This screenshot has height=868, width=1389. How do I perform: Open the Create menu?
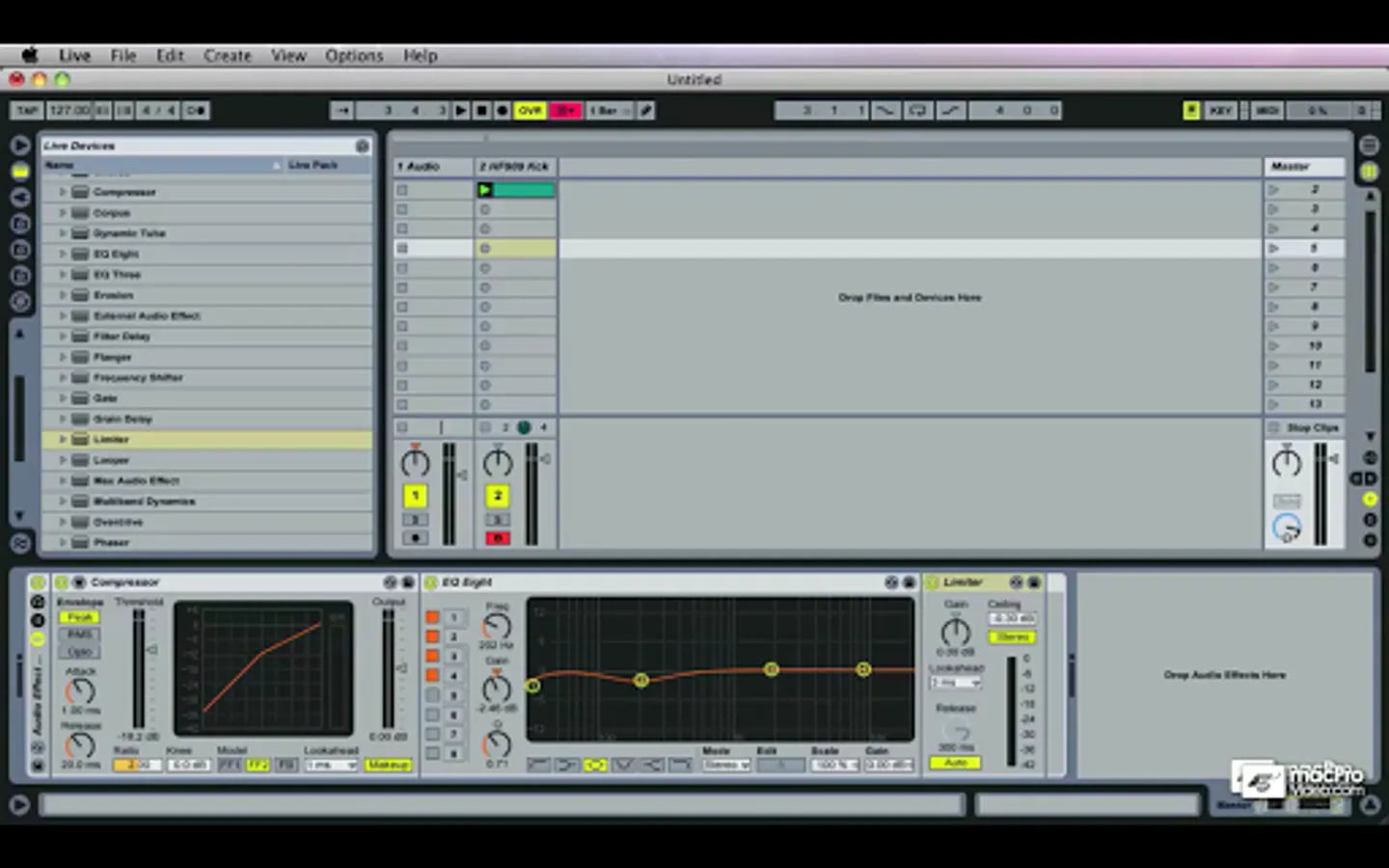point(227,56)
